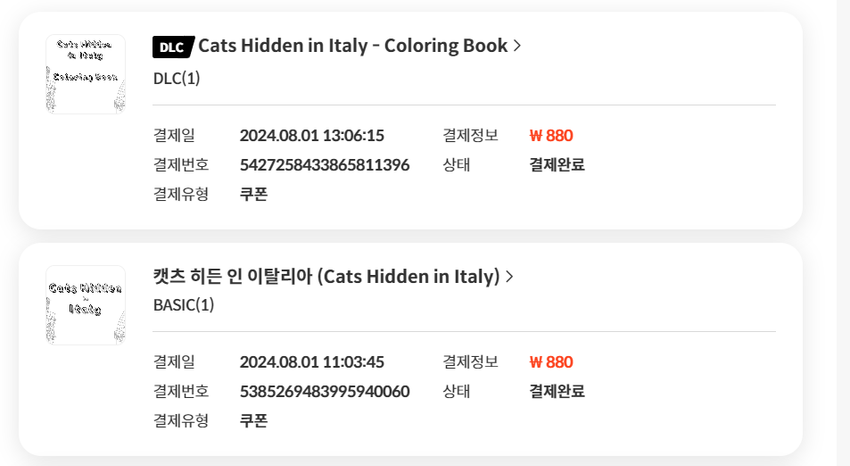Click the BASIC(1) label
Viewport: 850px width, 466px height.
coord(184,305)
